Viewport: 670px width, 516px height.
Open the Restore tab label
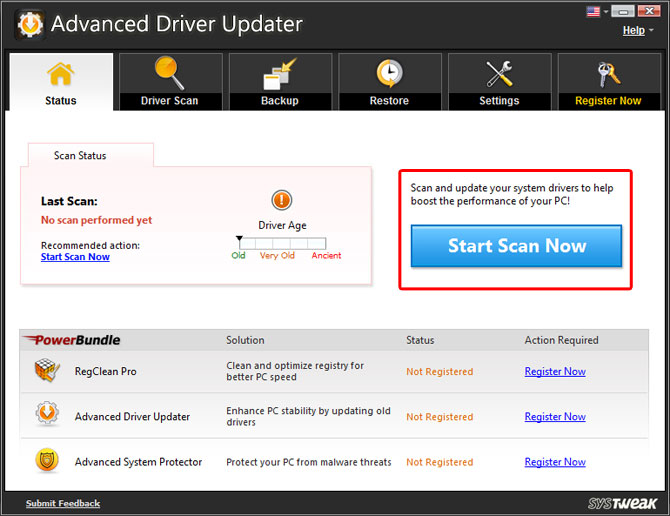pyautogui.click(x=389, y=101)
